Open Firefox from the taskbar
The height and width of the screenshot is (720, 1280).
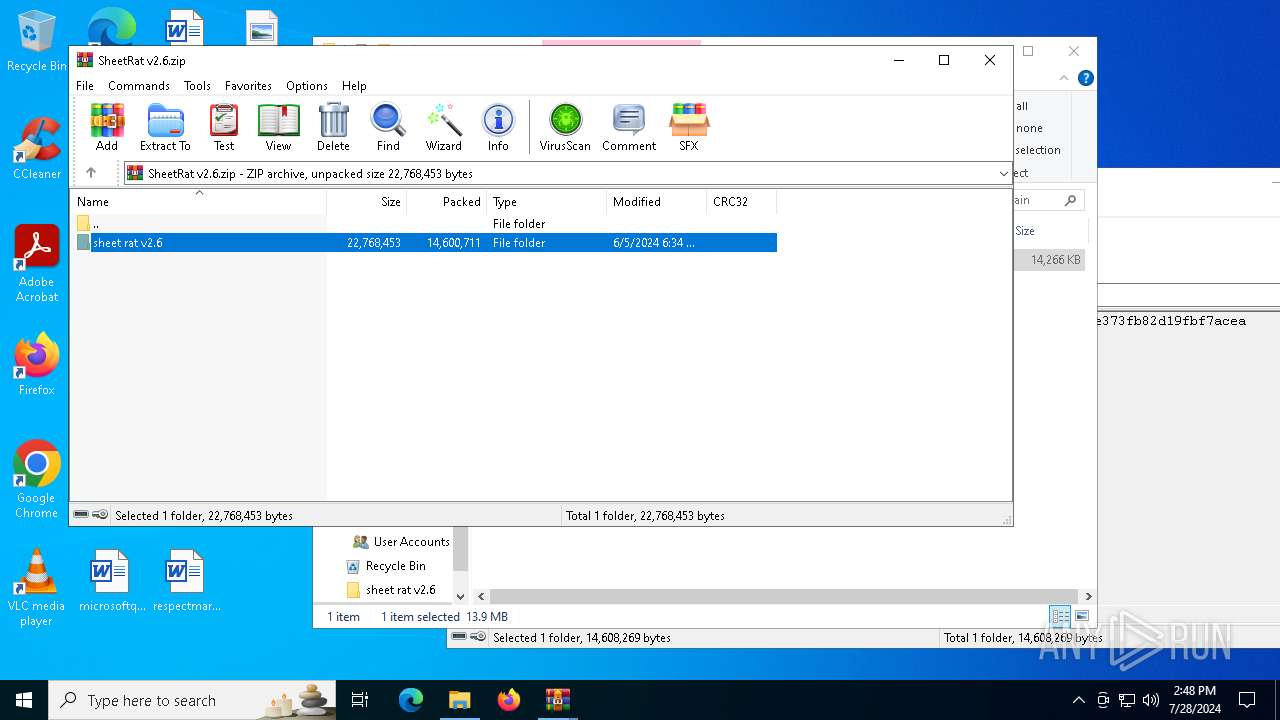[509, 700]
